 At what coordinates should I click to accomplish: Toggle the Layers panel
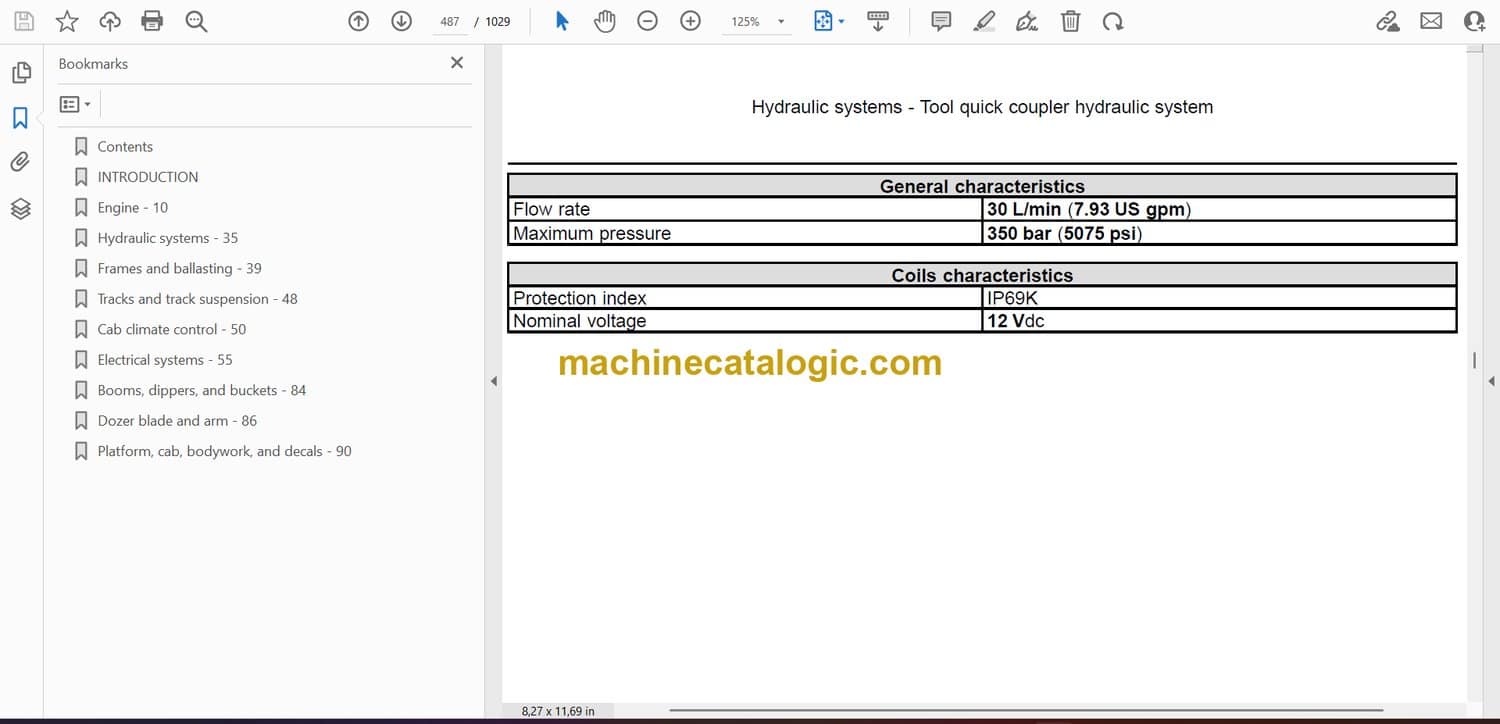(x=20, y=208)
